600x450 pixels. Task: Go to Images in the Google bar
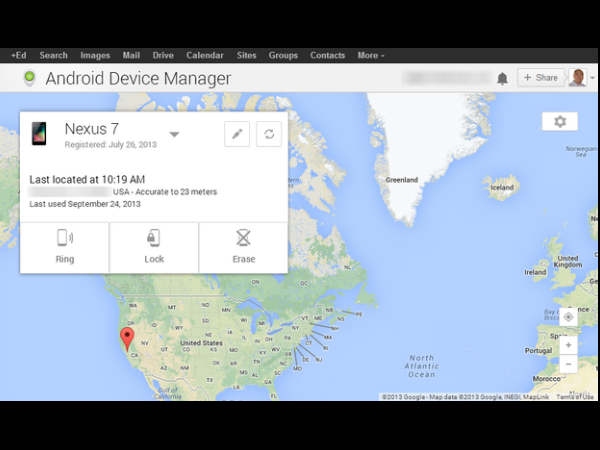click(95, 55)
